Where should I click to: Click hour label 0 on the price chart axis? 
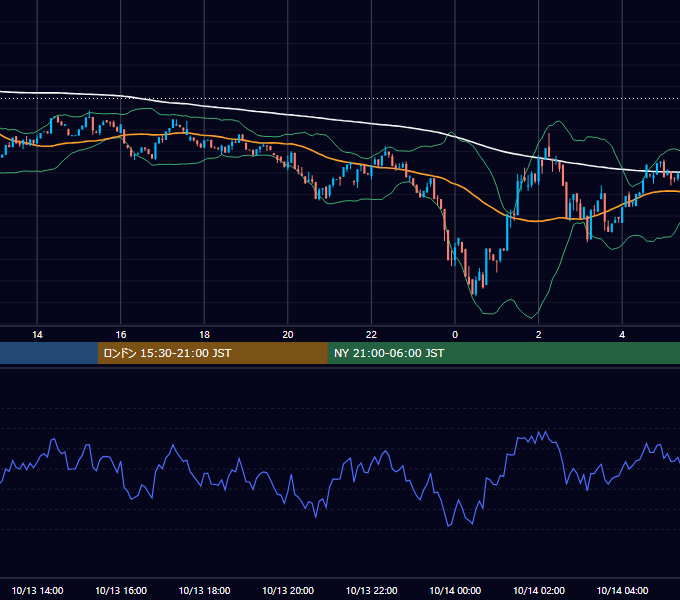[455, 335]
